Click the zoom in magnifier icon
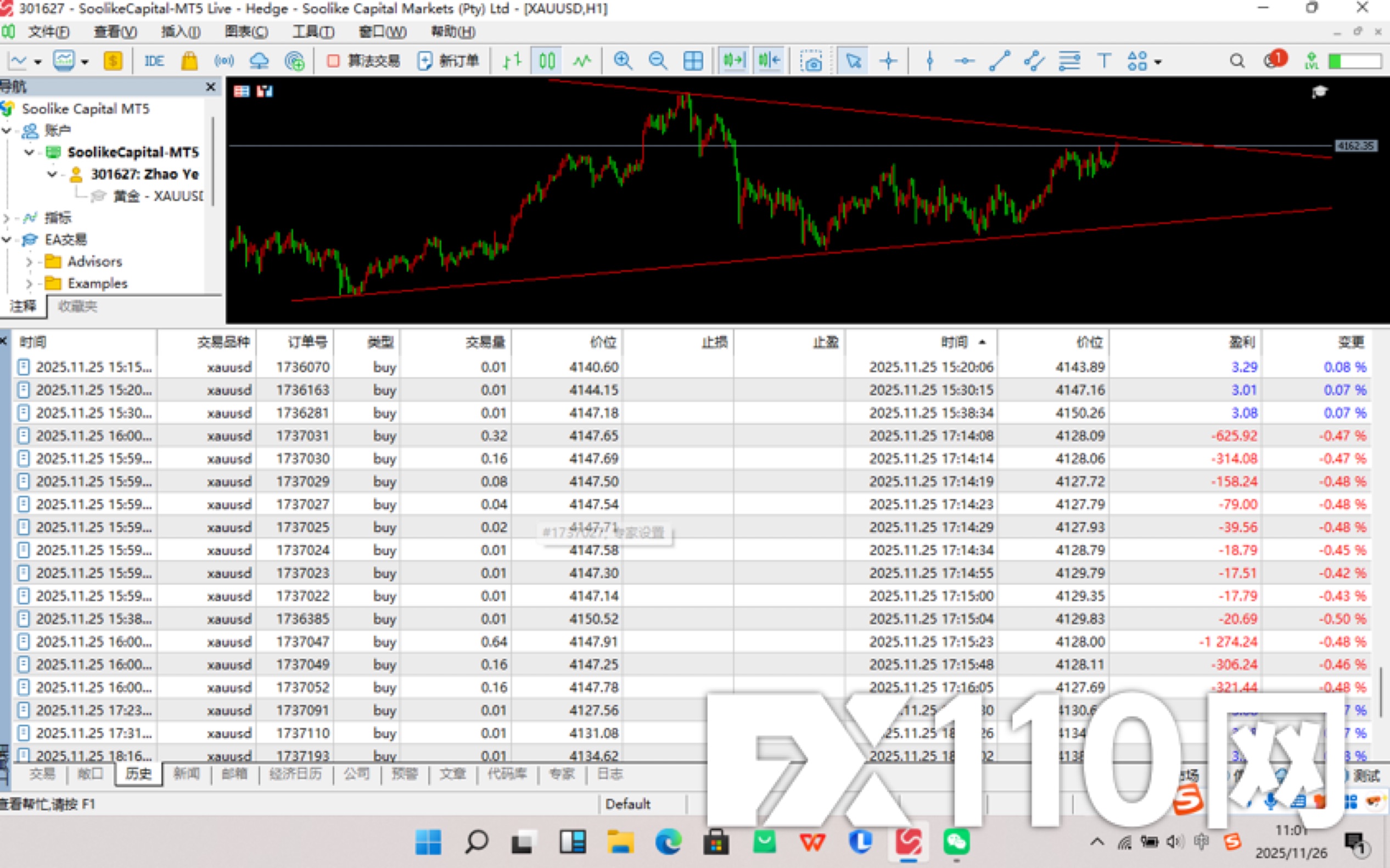Screen dimensions: 1390x868 coord(622,61)
